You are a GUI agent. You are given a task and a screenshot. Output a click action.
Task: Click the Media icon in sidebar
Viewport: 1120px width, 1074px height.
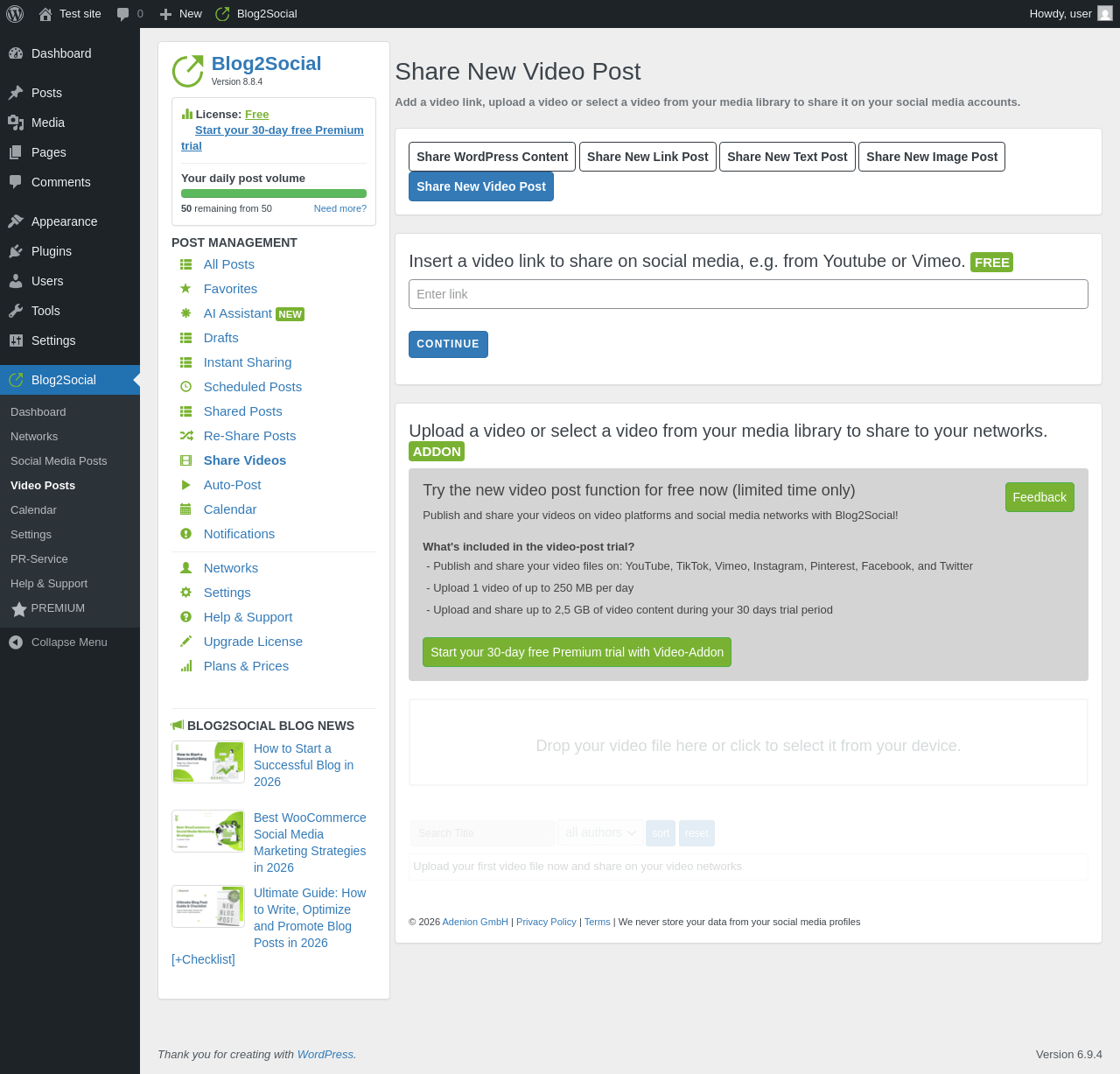16,123
